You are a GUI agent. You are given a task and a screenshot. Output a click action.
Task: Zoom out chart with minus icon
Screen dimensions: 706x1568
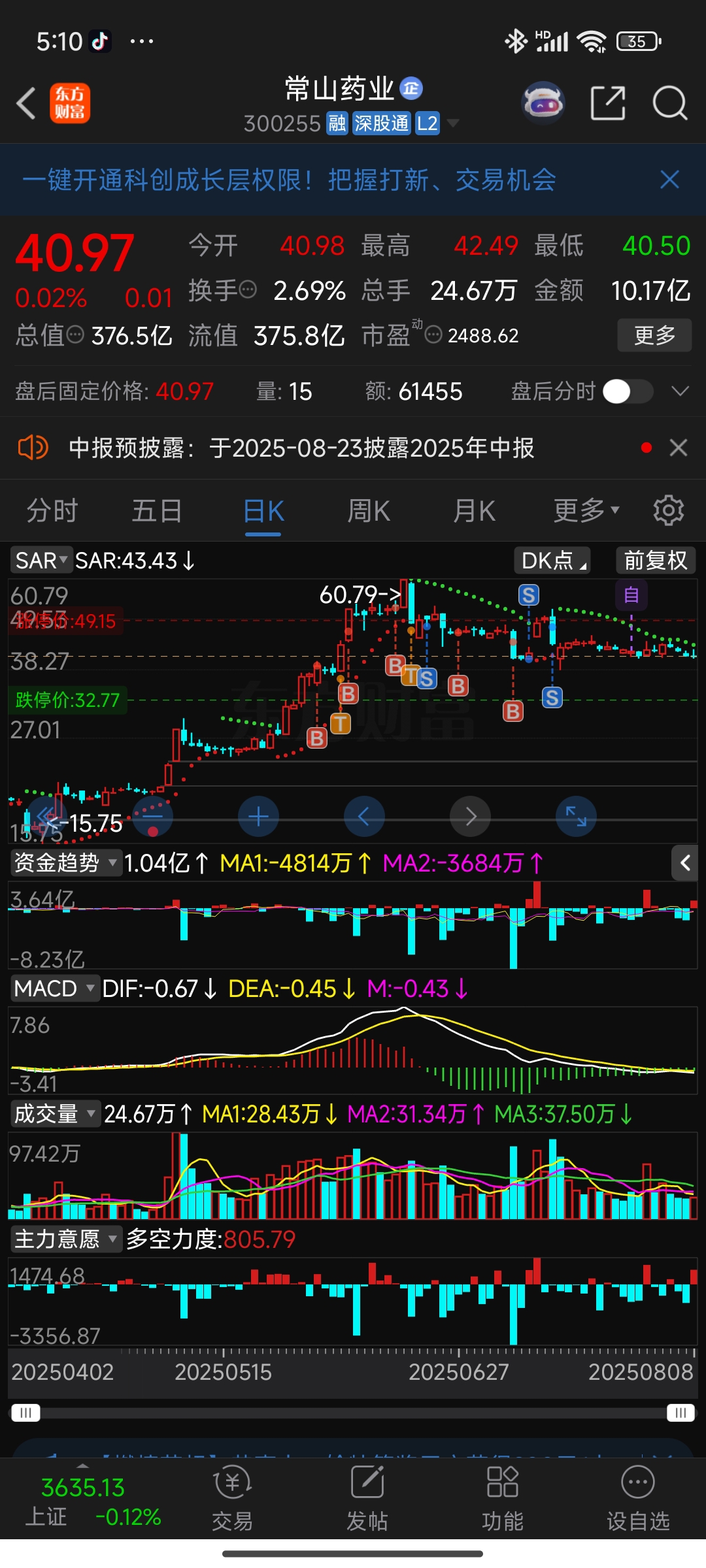pyautogui.click(x=152, y=816)
